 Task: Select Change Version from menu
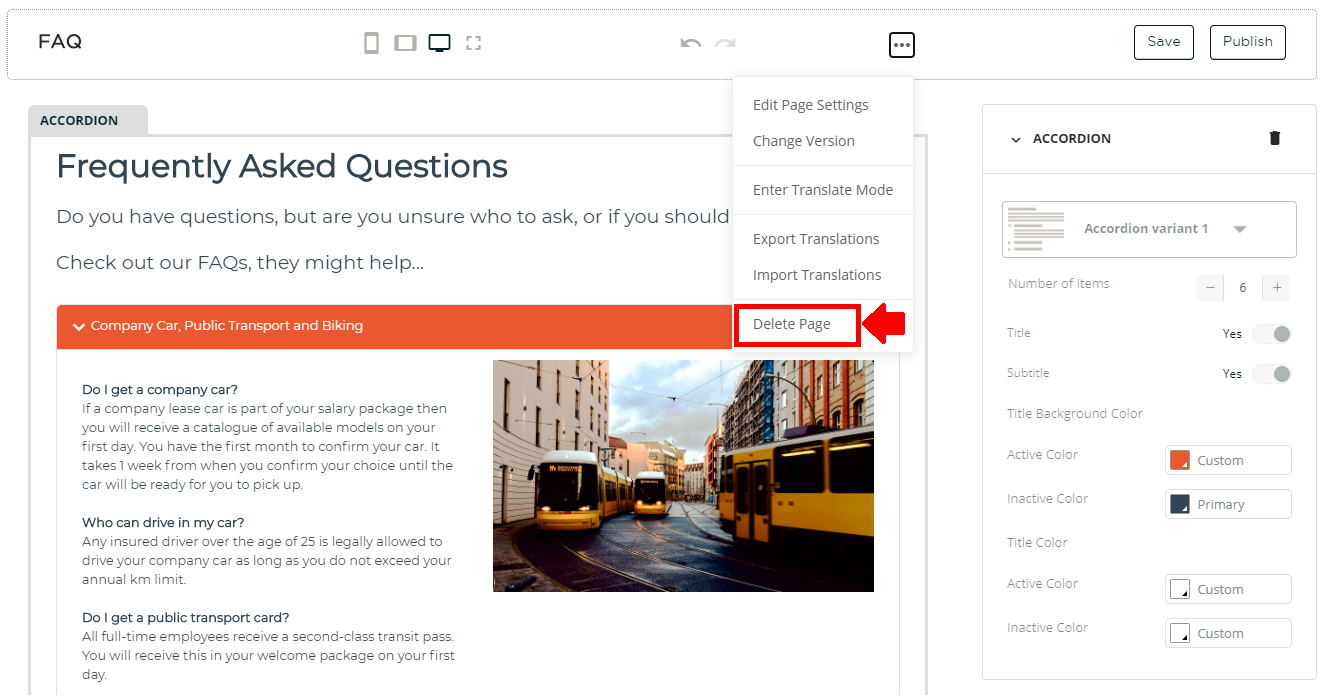tap(804, 141)
